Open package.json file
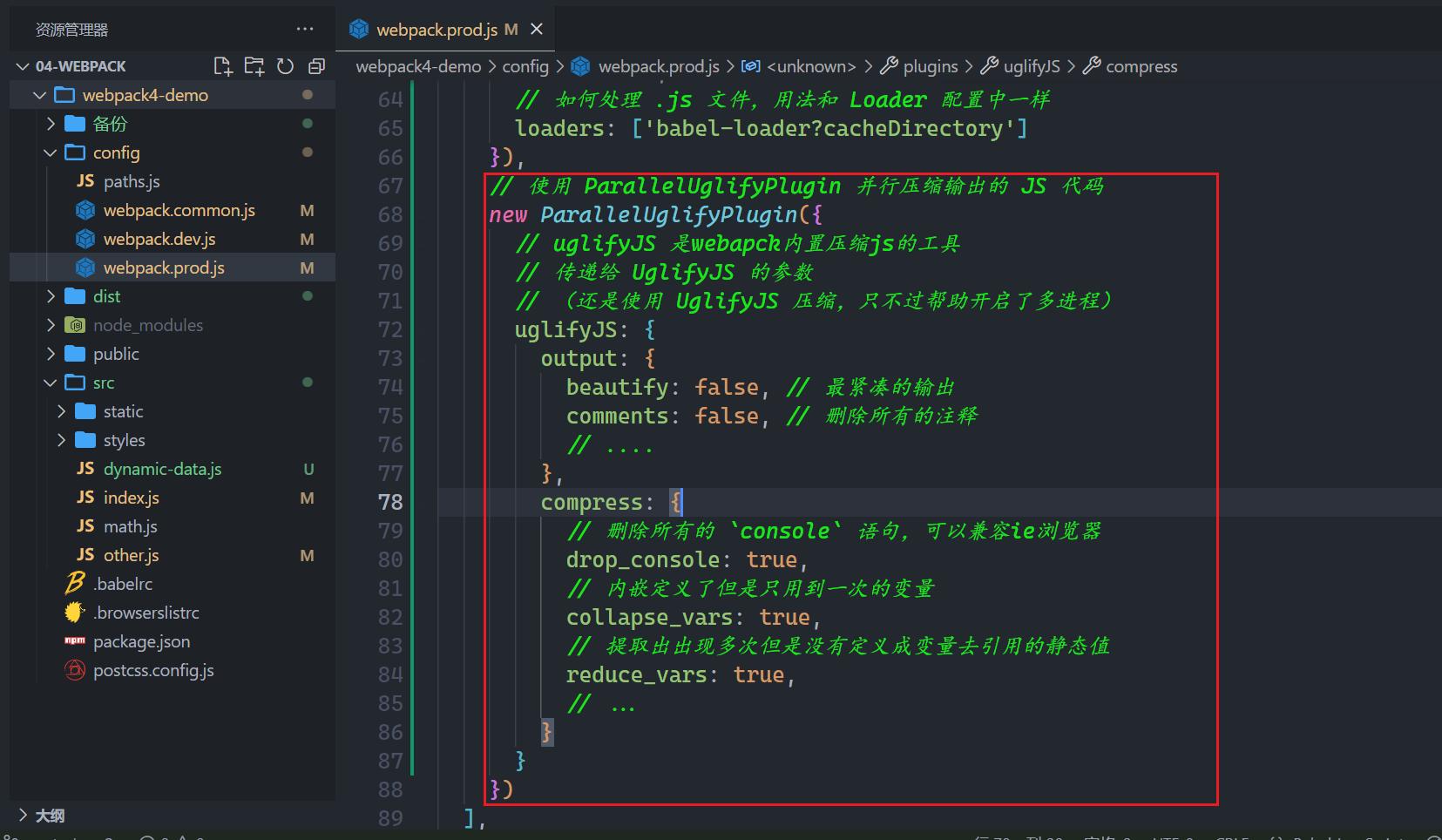Screen dimensions: 1442x840 (173, 641)
